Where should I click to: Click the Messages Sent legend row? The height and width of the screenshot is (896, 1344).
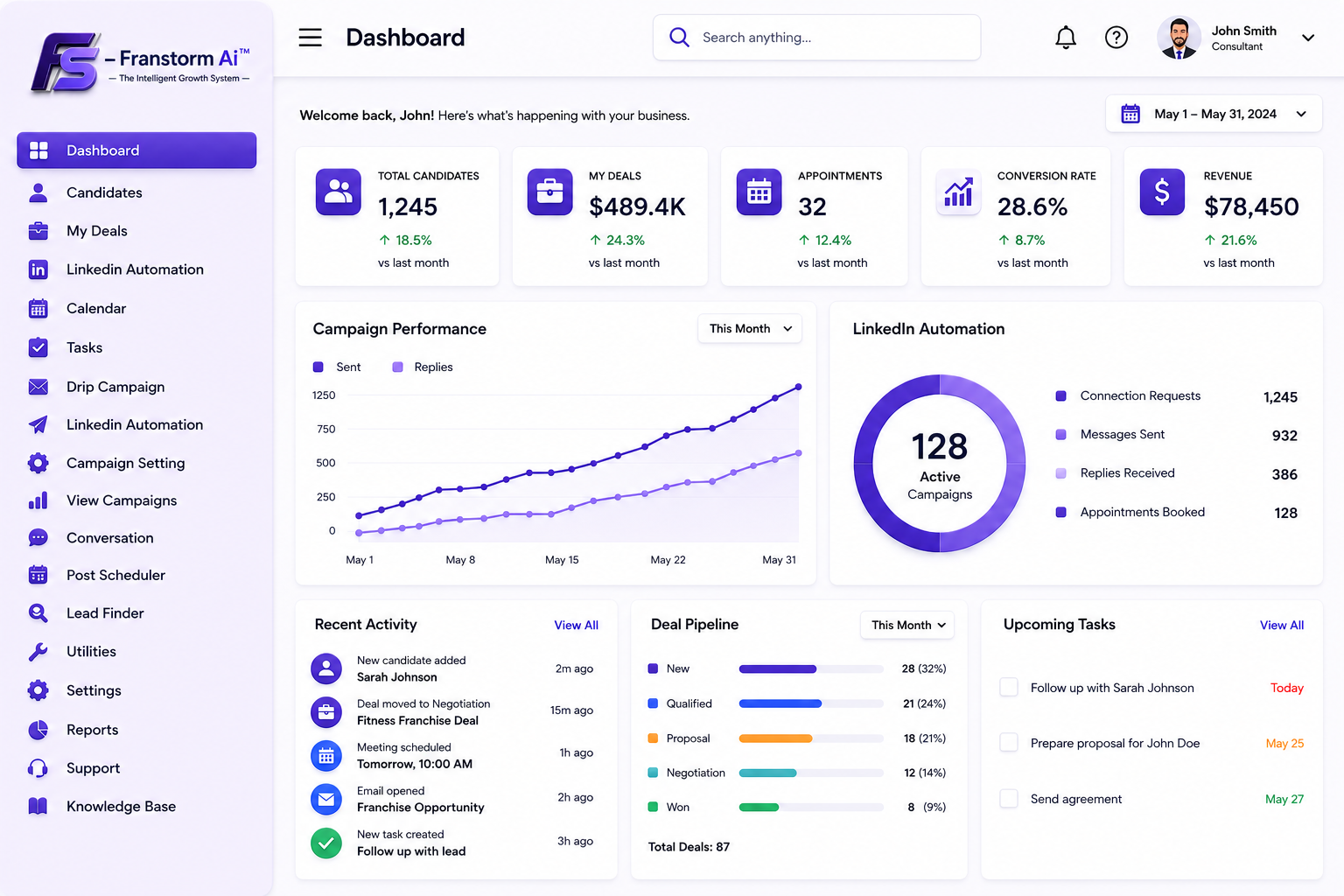click(1177, 435)
